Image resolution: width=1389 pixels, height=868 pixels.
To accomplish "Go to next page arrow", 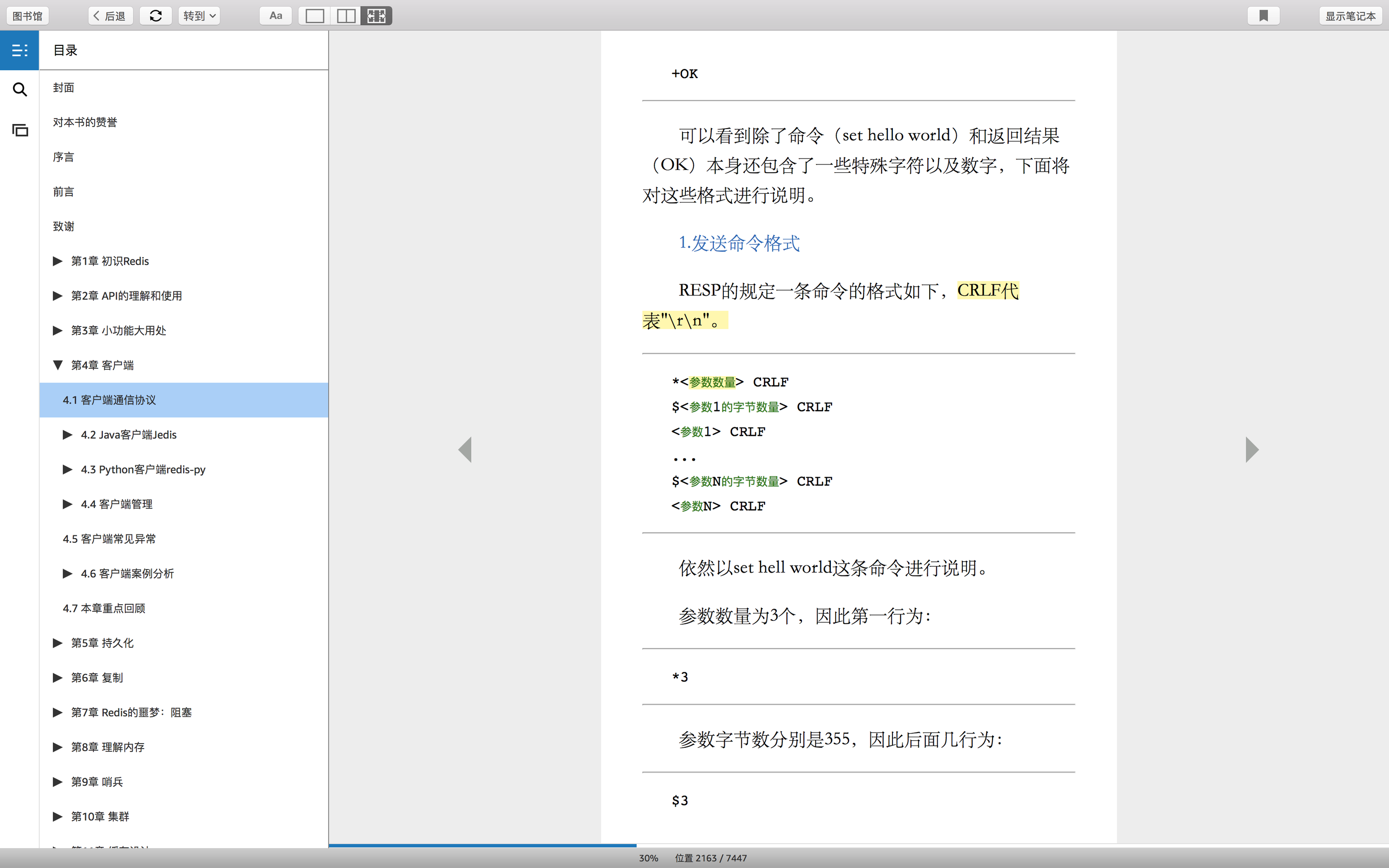I will (1252, 450).
